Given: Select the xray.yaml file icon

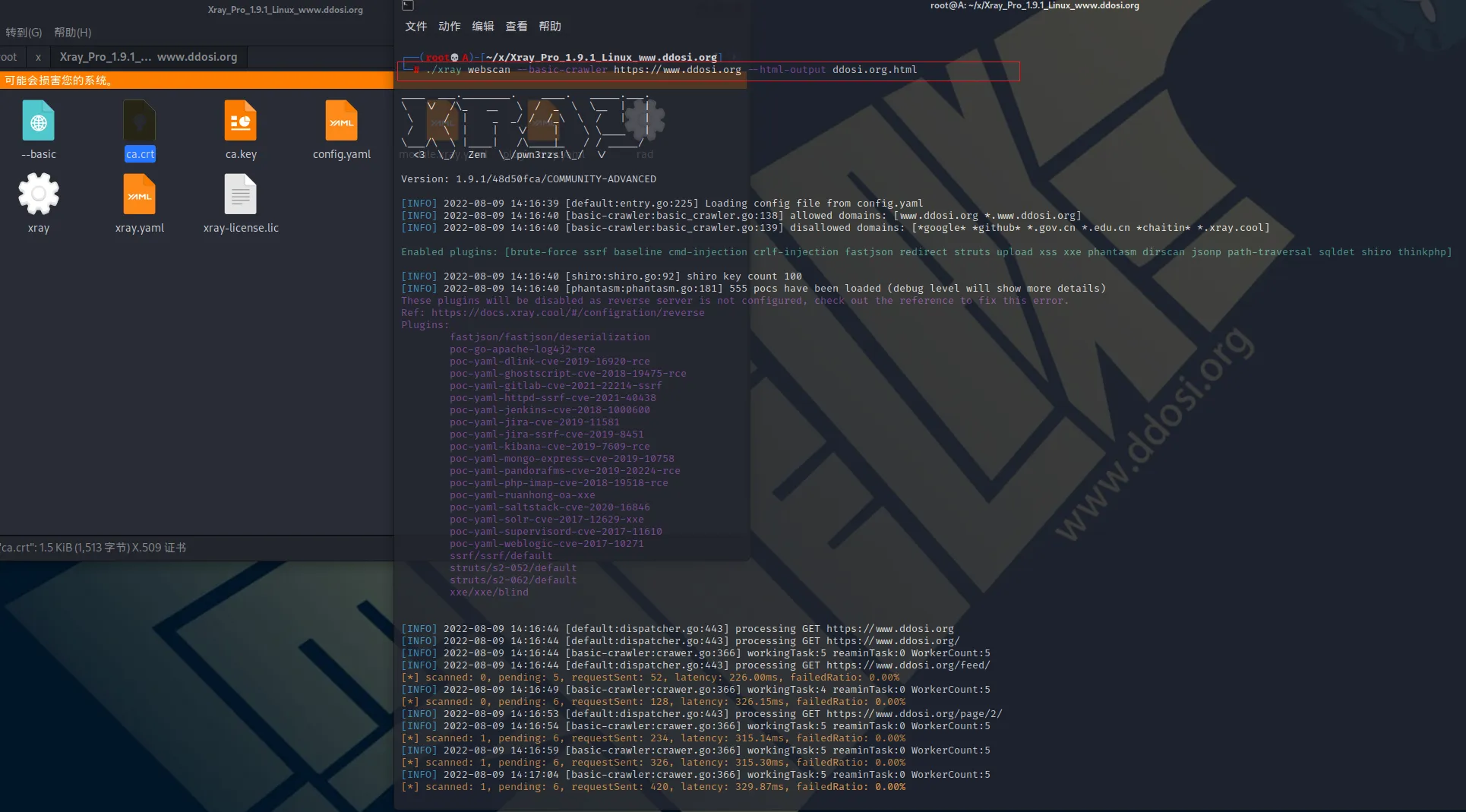Looking at the screenshot, I should click(x=139, y=194).
